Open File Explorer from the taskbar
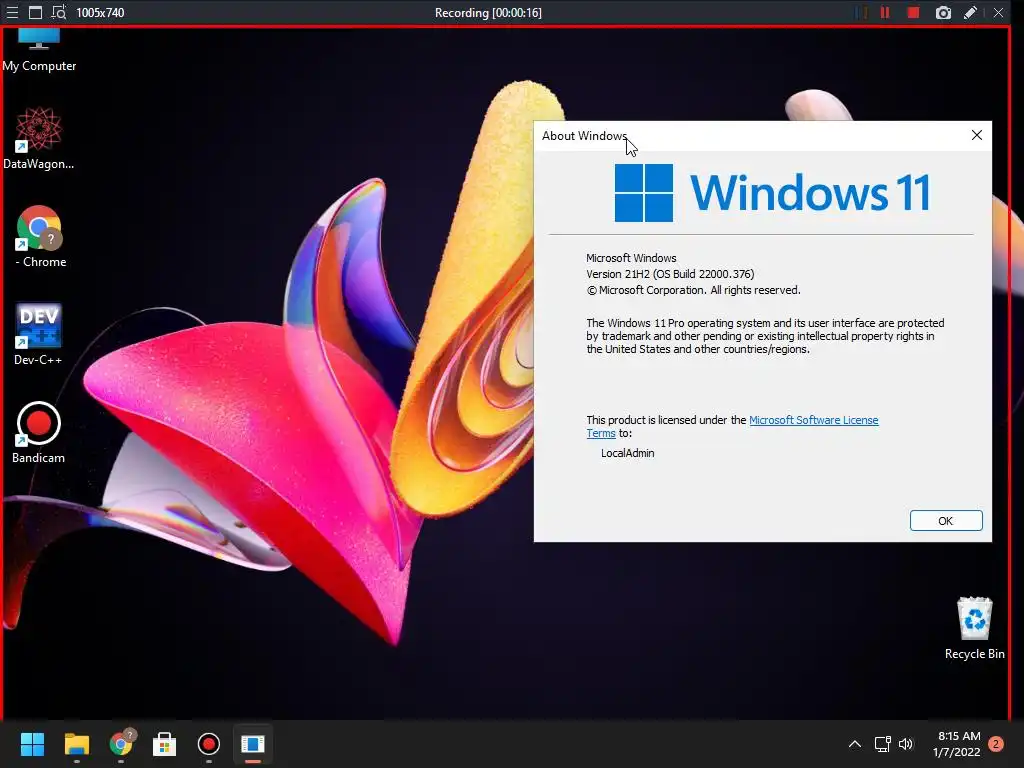This screenshot has width=1024, height=768. tap(76, 744)
